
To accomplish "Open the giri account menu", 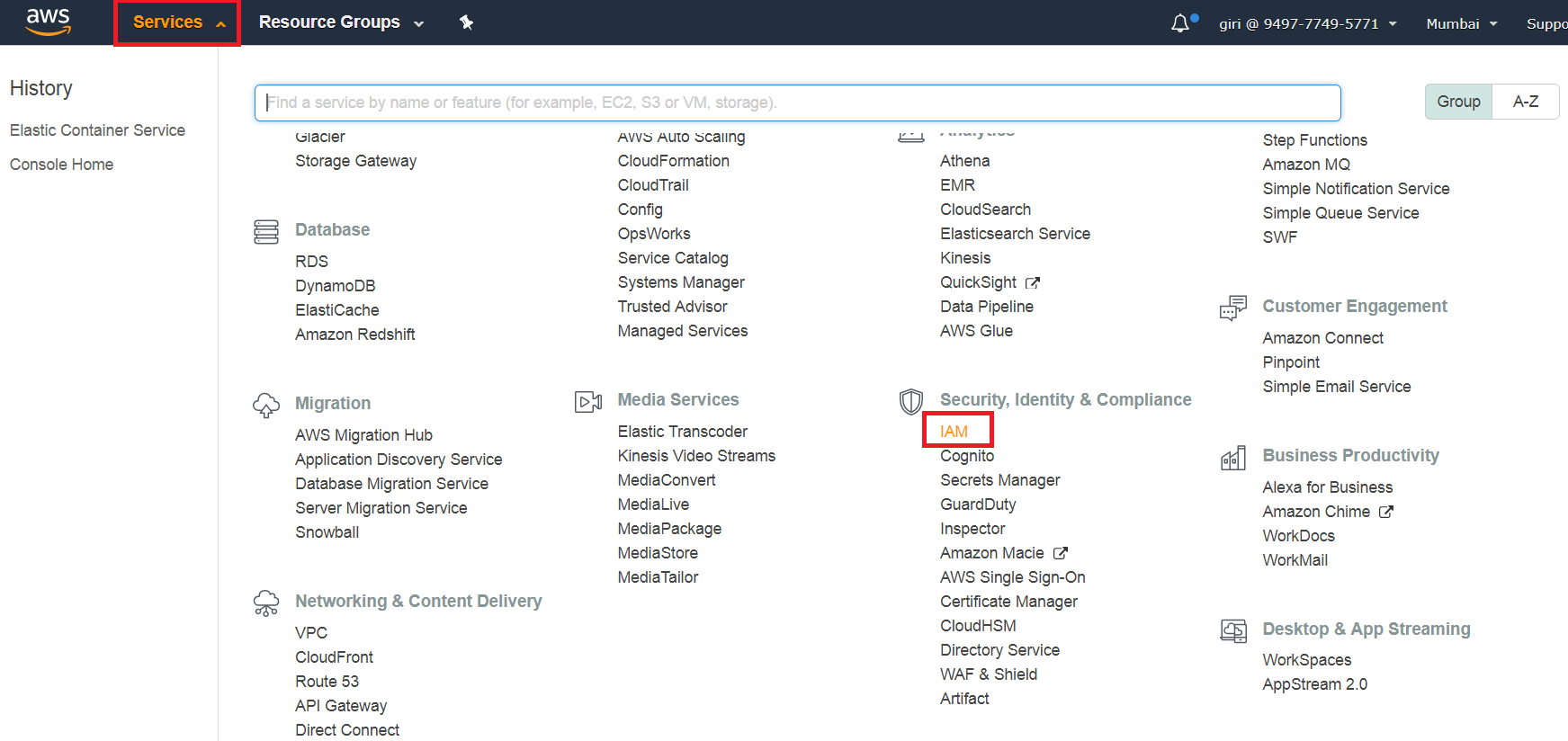I will (1307, 23).
